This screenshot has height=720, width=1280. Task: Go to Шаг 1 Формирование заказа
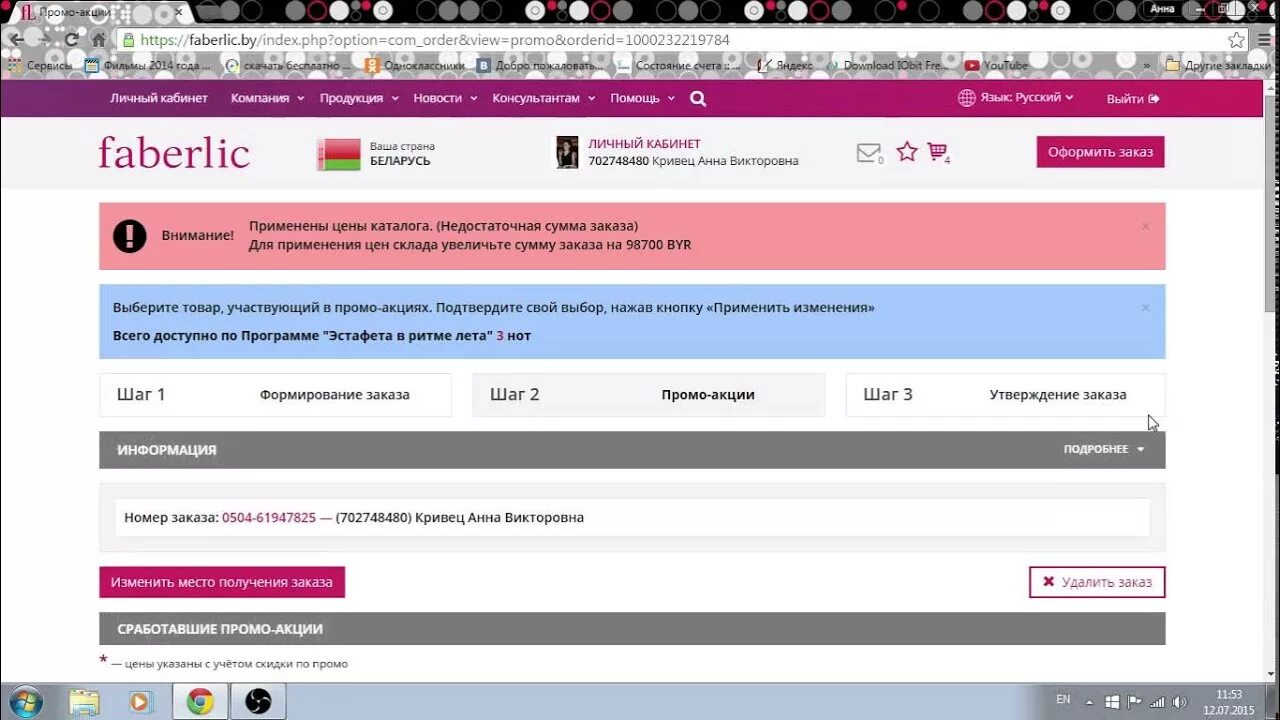pyautogui.click(x=275, y=395)
